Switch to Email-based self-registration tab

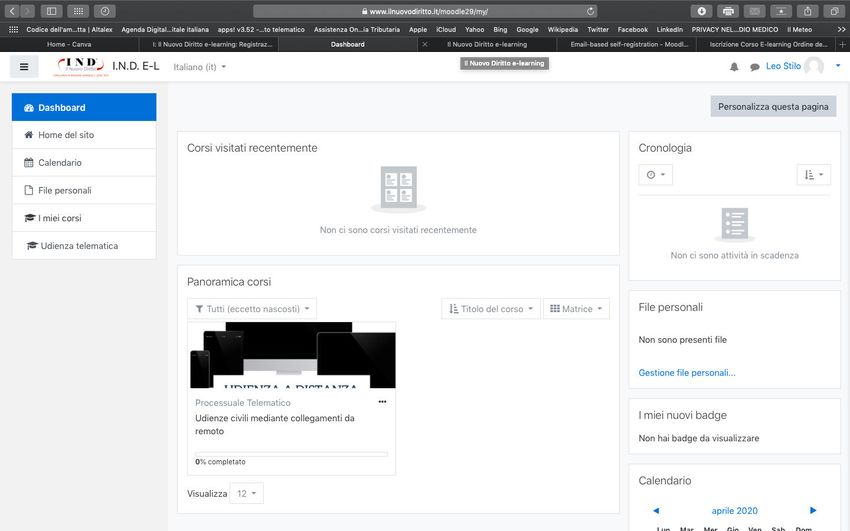click(x=629, y=44)
